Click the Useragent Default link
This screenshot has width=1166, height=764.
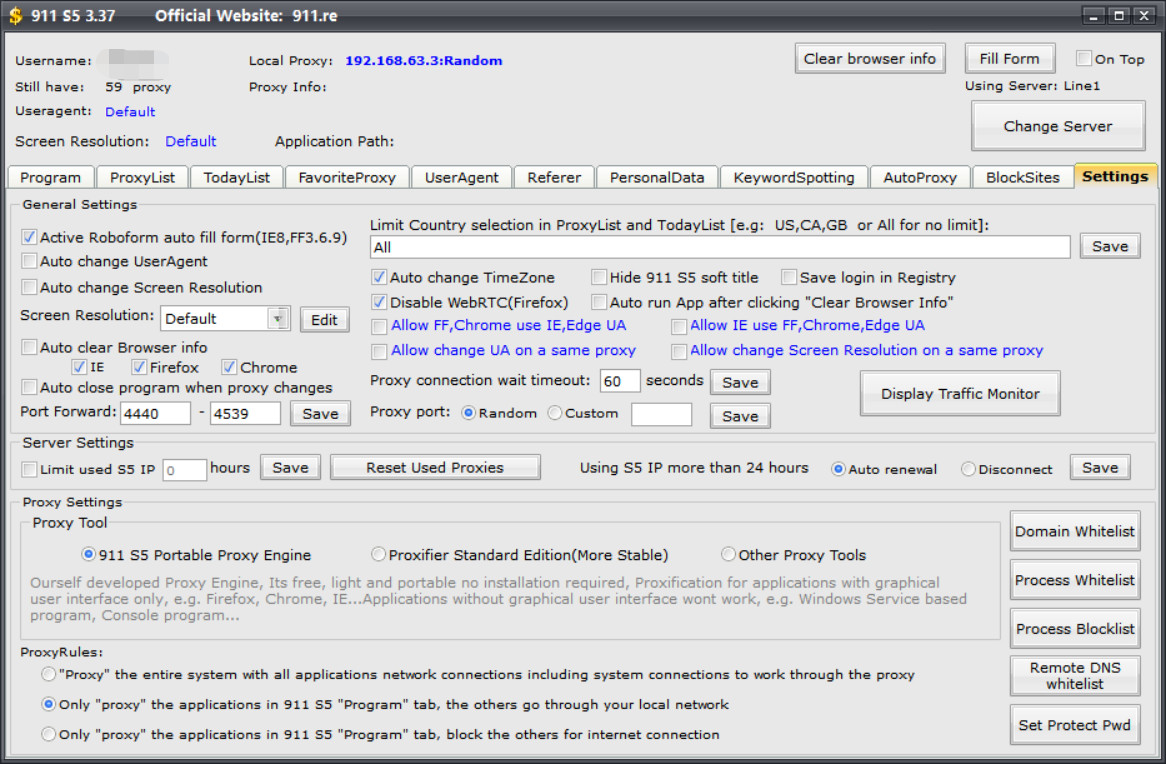pos(130,112)
